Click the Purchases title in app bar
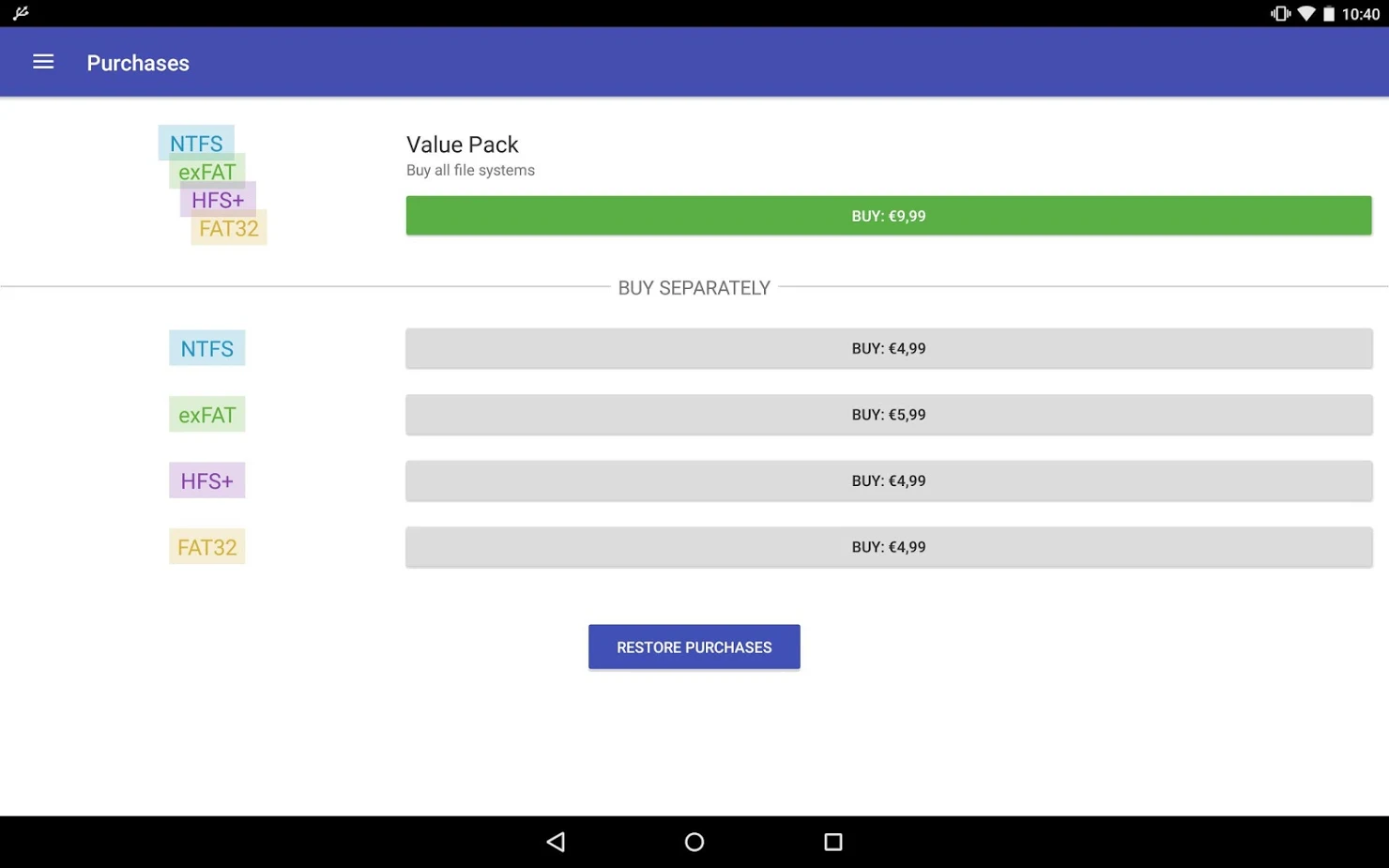This screenshot has width=1389, height=868. click(137, 63)
